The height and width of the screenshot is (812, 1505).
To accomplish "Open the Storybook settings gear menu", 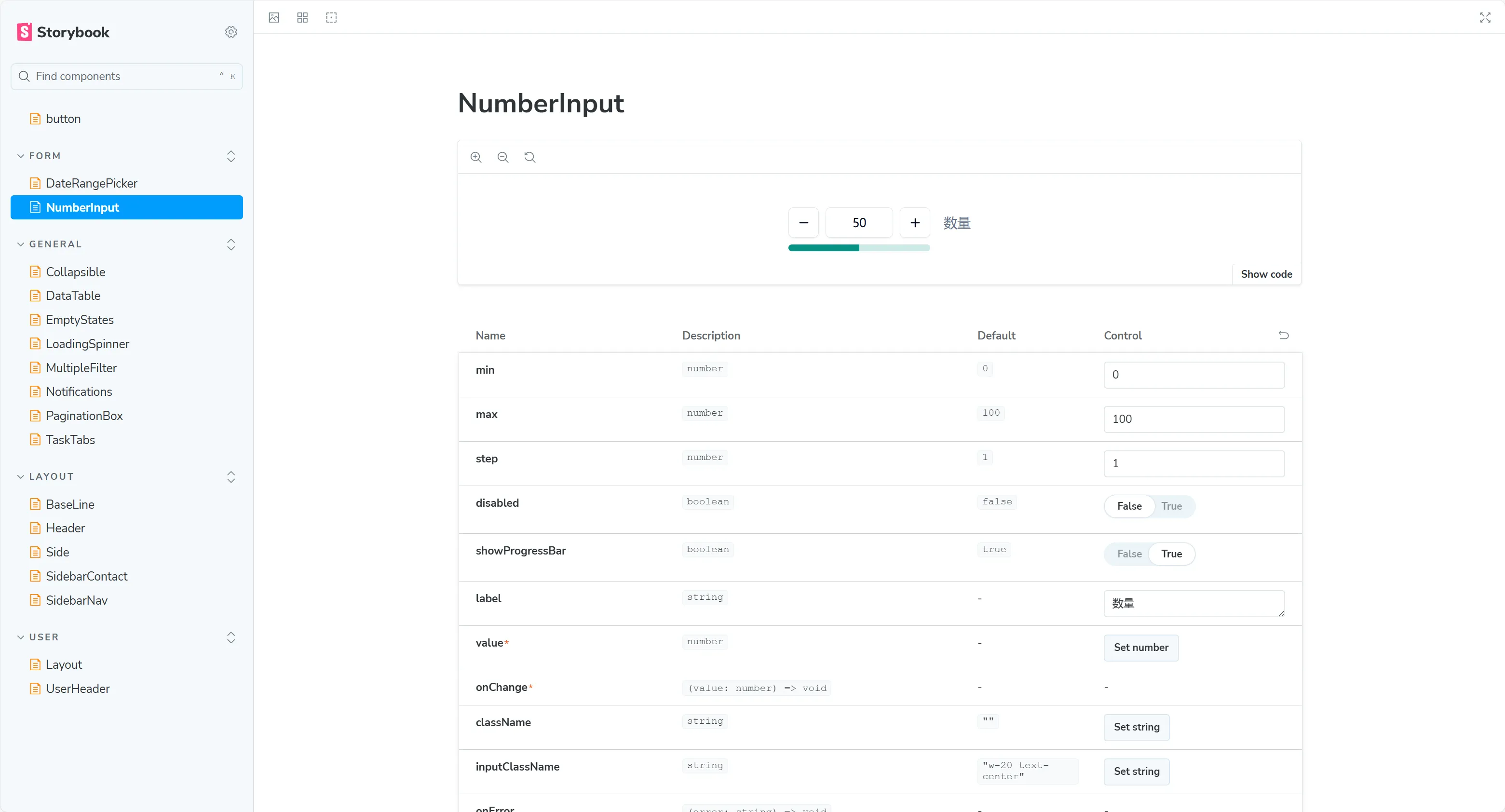I will pyautogui.click(x=231, y=32).
